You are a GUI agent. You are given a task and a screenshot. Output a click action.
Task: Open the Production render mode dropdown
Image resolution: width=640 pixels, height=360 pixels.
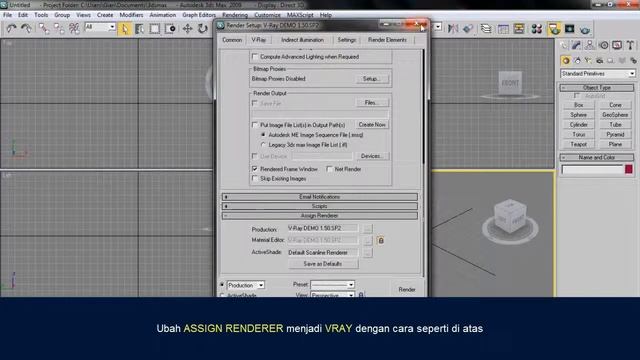246,285
